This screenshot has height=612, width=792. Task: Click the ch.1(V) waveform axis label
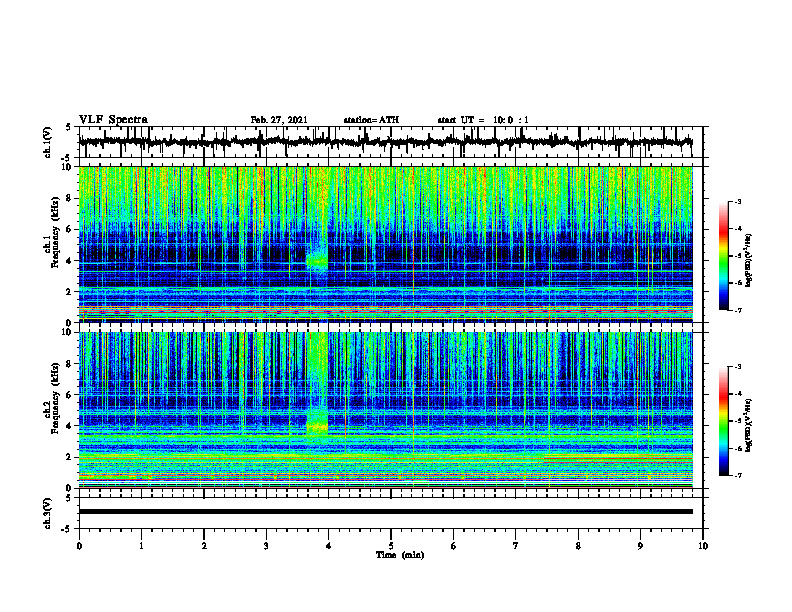coord(47,142)
